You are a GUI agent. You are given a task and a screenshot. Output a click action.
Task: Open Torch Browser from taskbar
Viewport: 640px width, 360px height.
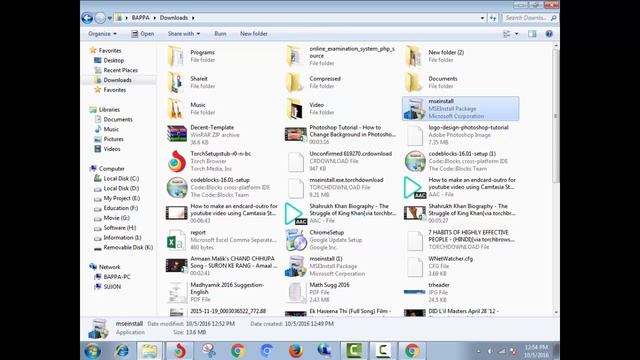tap(179, 351)
